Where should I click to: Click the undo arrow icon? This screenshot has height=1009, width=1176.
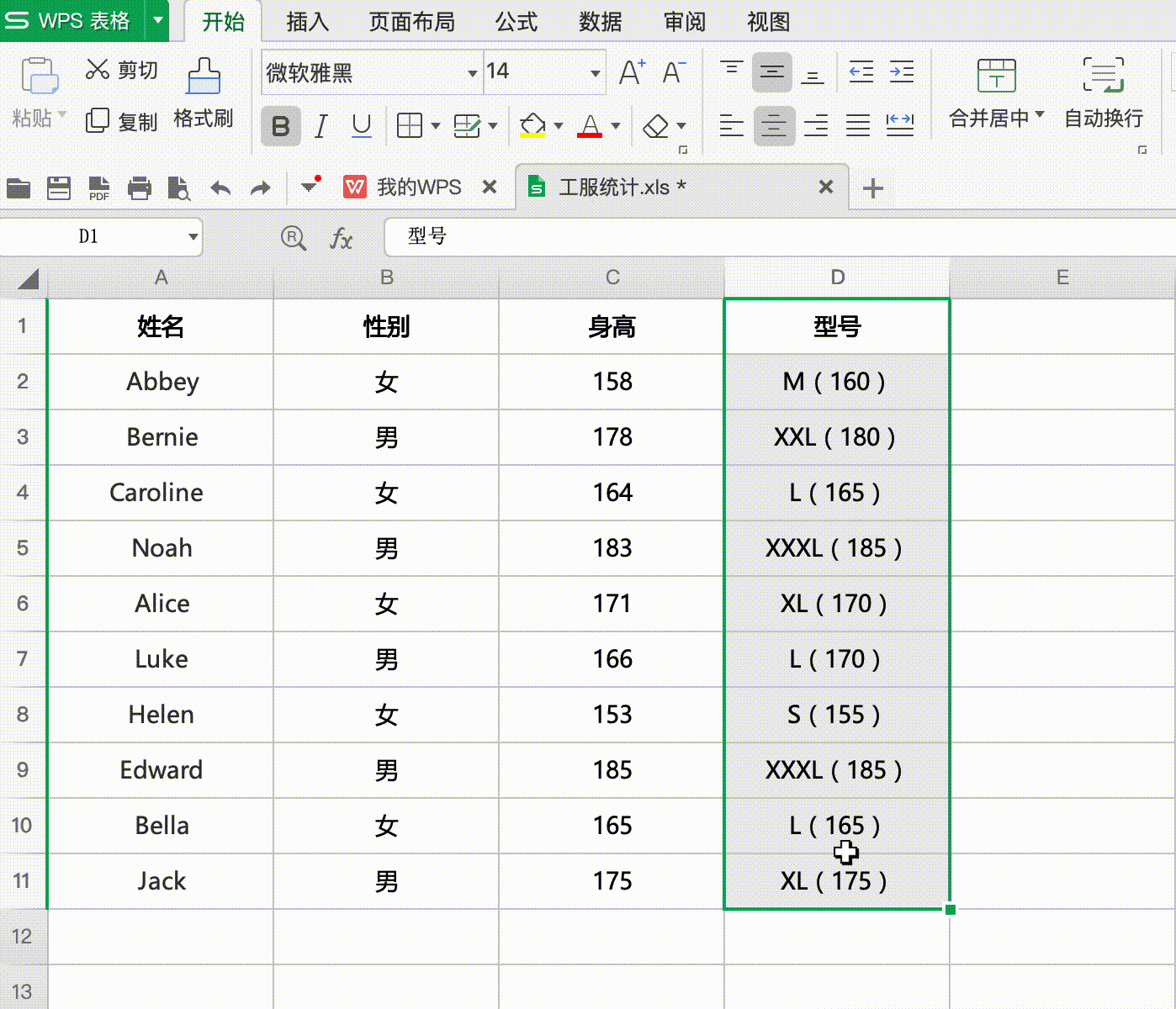tap(220, 188)
